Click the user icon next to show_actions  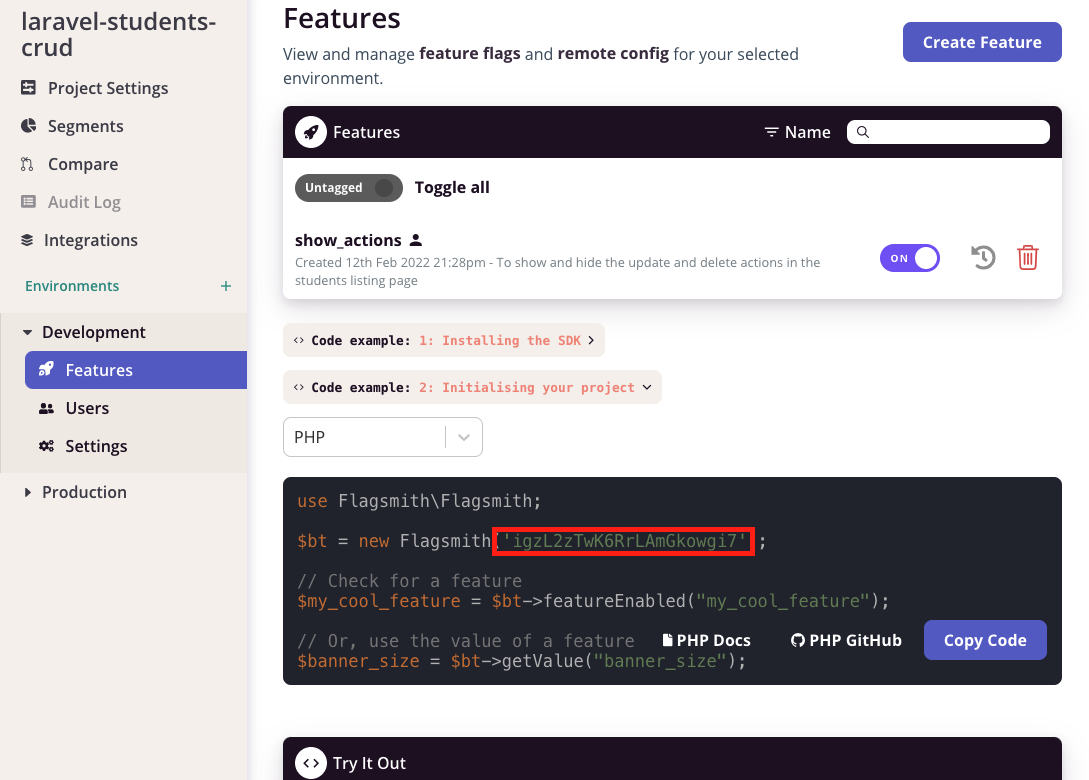click(x=416, y=240)
